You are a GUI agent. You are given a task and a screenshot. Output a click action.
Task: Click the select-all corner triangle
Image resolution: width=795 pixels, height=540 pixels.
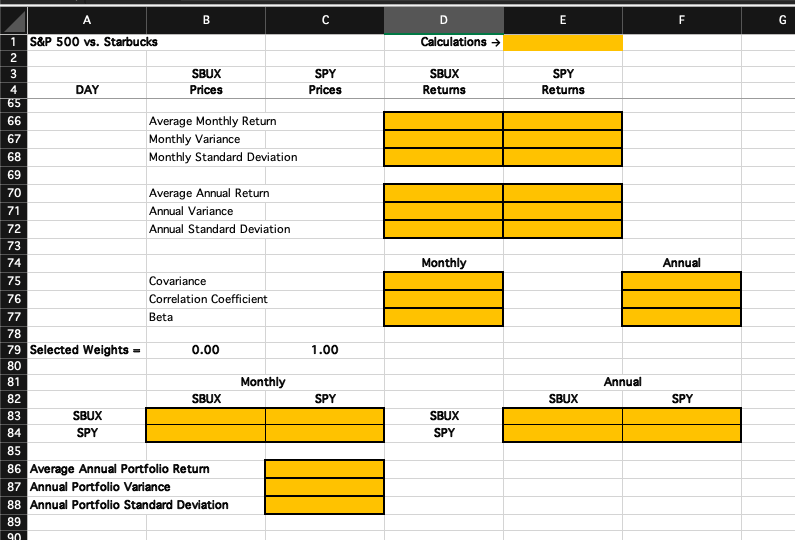(x=14, y=20)
